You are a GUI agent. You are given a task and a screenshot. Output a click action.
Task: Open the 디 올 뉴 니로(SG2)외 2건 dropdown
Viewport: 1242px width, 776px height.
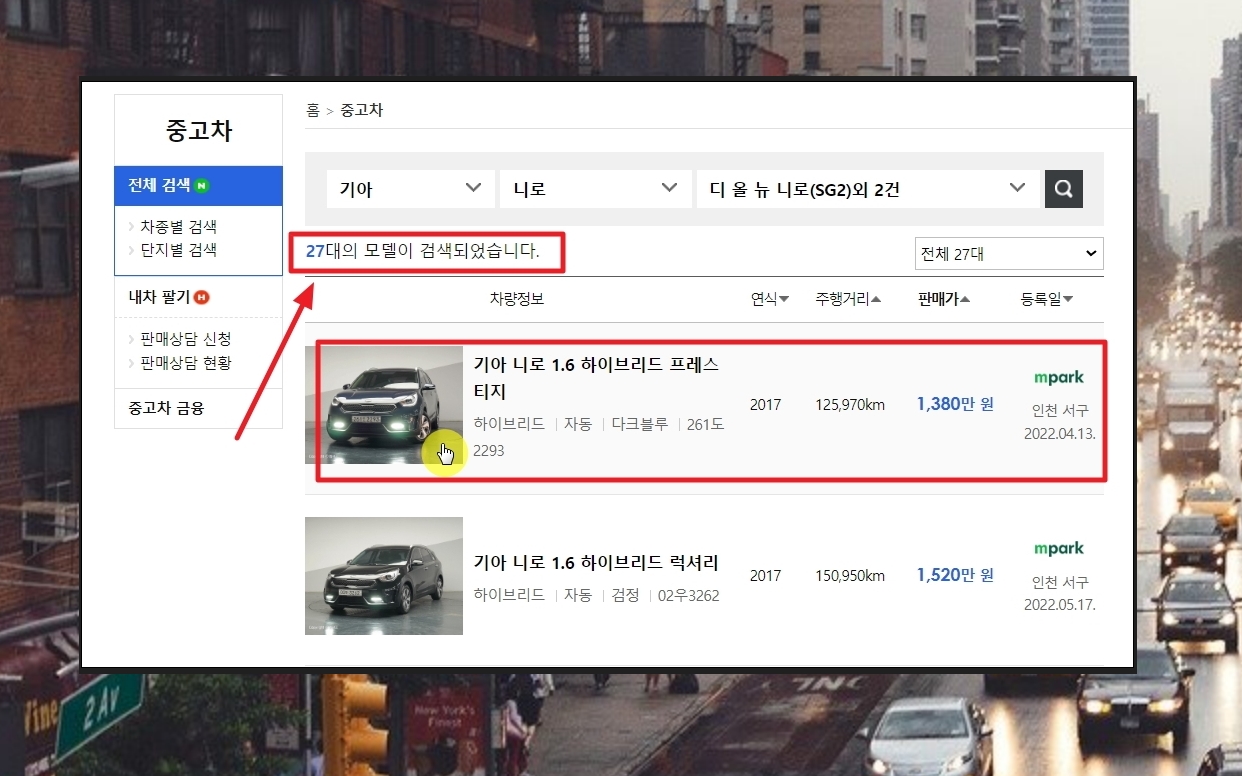coord(867,189)
